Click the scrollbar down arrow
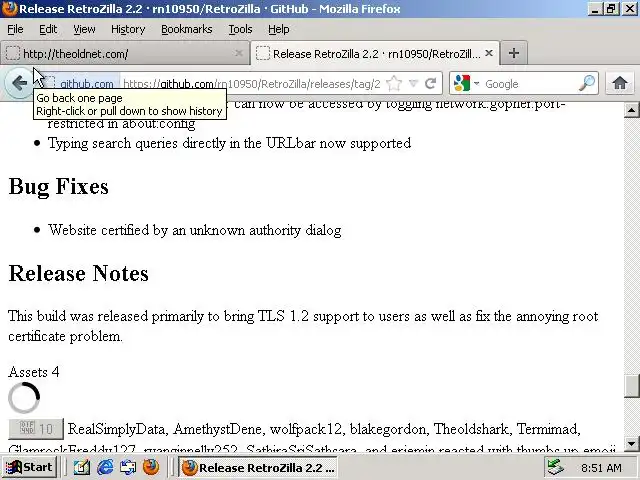This screenshot has height=480, width=640. [631, 443]
